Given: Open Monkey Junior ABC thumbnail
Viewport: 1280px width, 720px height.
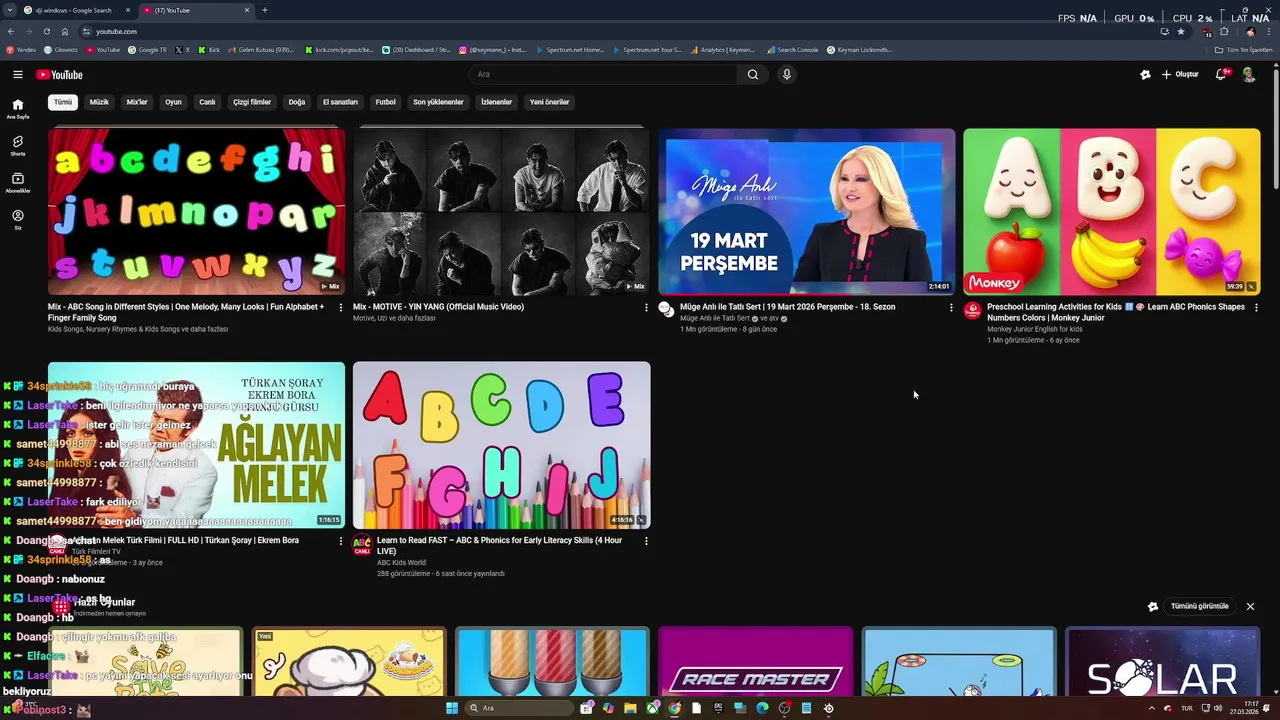Looking at the screenshot, I should (x=1111, y=211).
